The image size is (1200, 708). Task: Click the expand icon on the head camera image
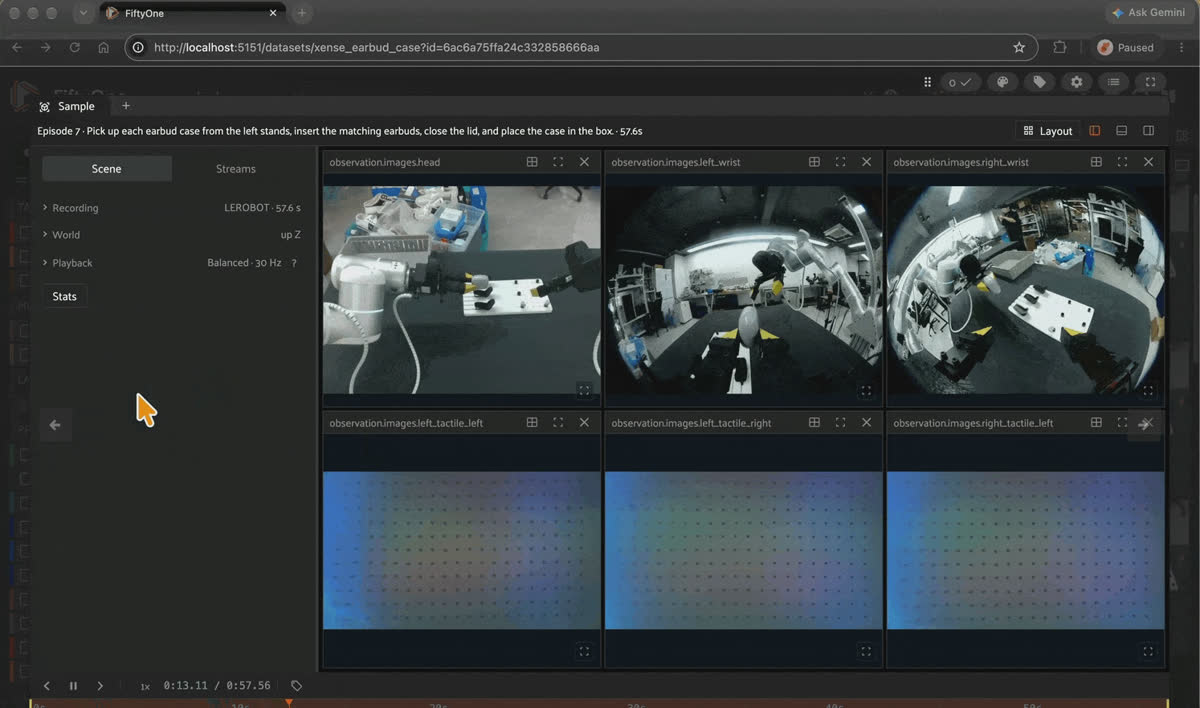584,391
